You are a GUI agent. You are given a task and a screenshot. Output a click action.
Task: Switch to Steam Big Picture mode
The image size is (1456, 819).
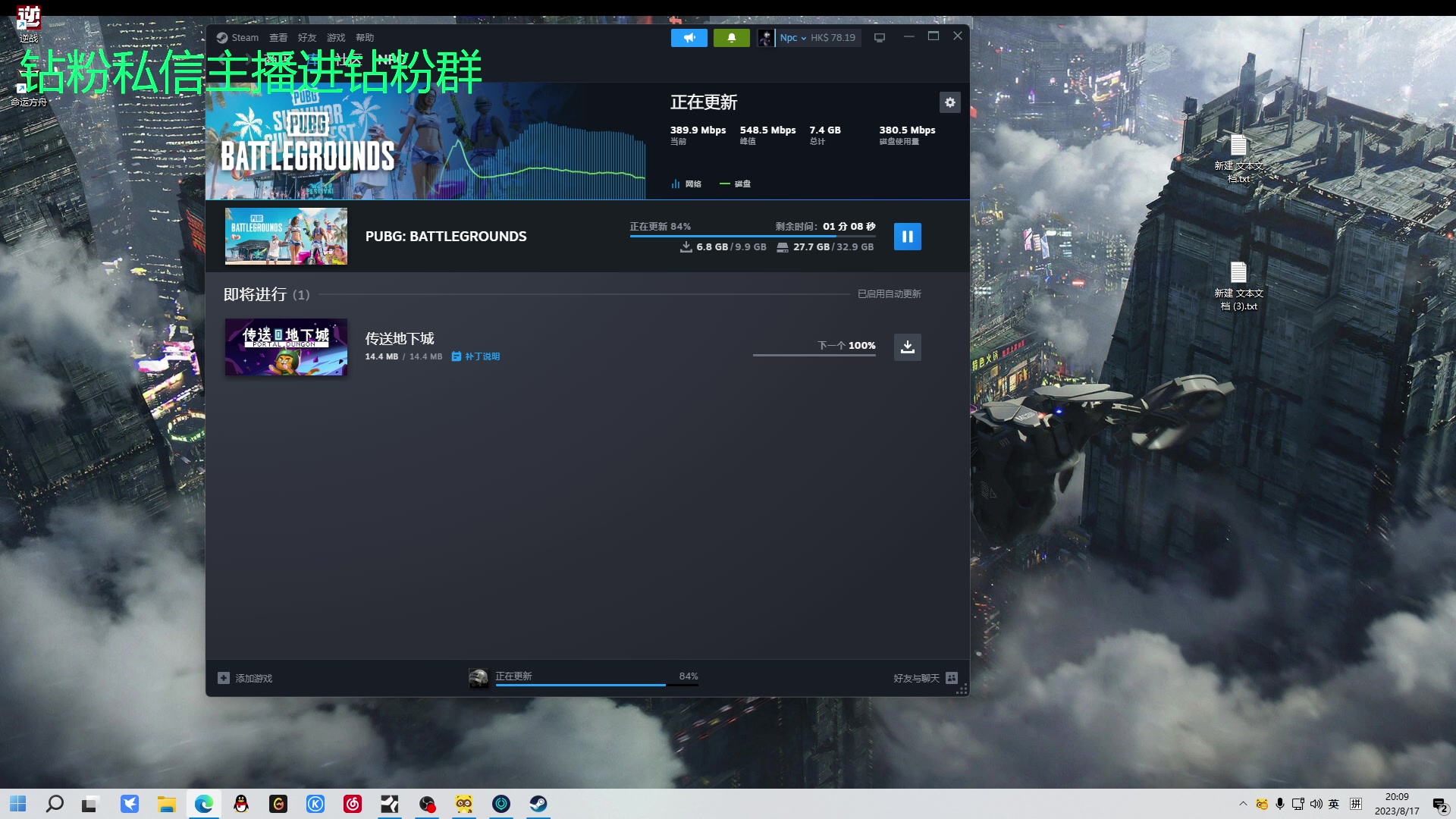click(x=880, y=38)
